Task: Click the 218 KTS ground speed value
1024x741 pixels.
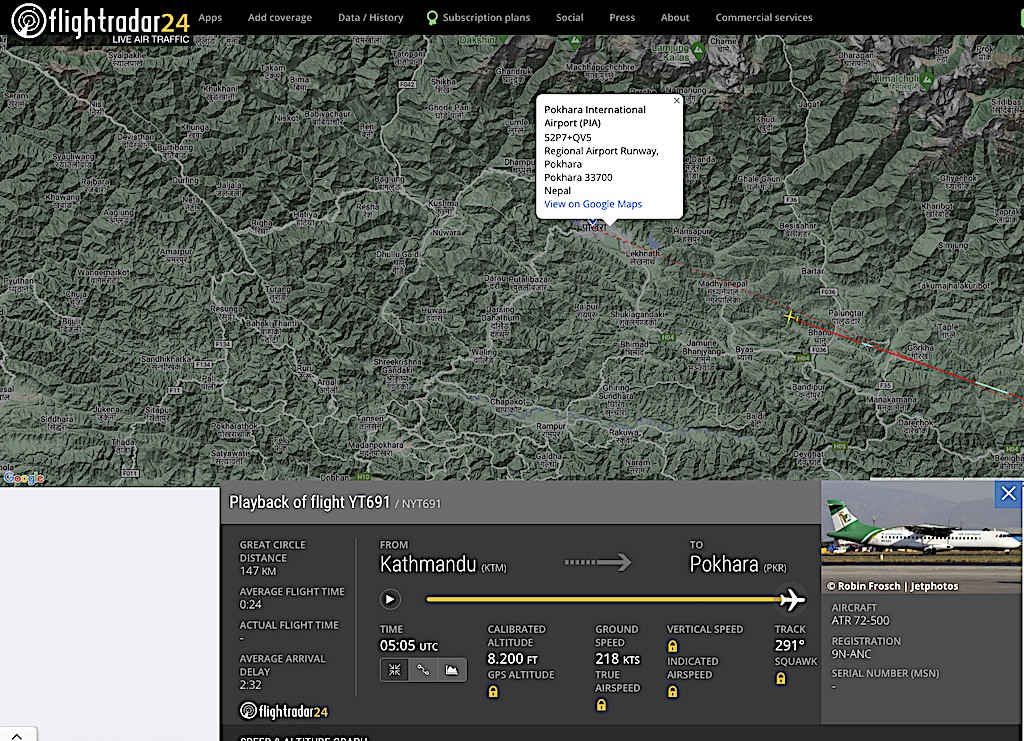Action: click(x=617, y=659)
